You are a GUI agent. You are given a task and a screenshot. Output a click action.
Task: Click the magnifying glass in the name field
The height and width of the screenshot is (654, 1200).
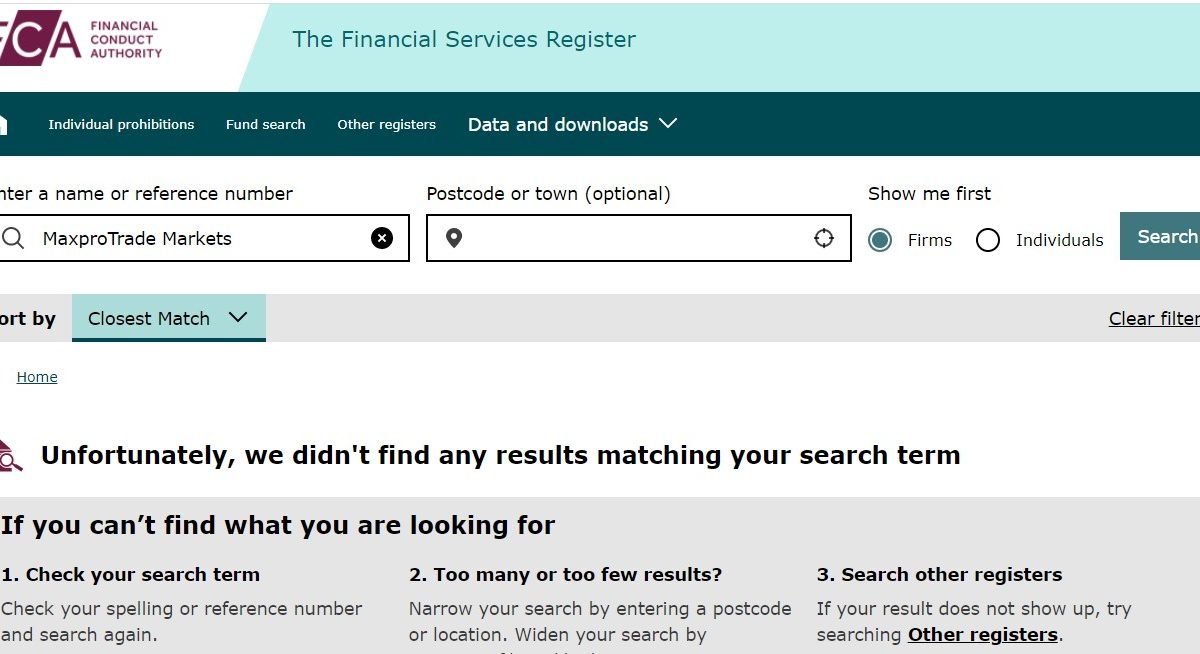pyautogui.click(x=13, y=238)
